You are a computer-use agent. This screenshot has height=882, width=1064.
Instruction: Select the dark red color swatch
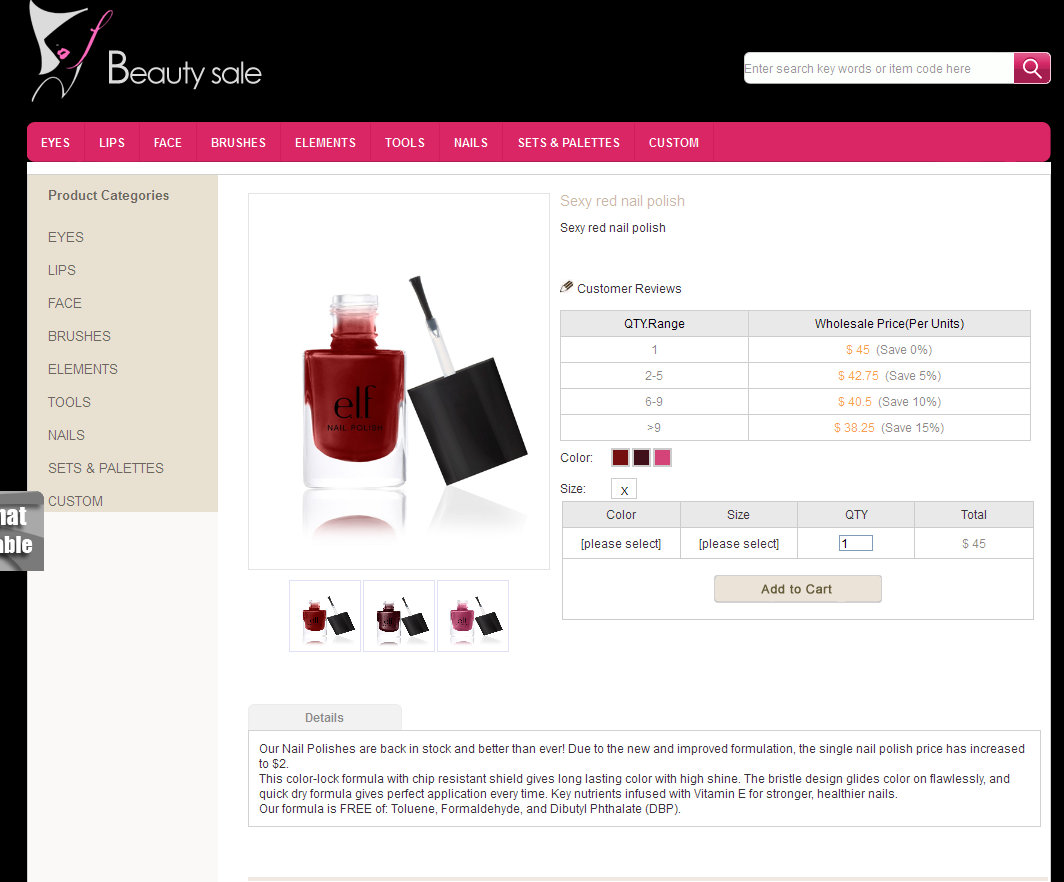point(620,457)
